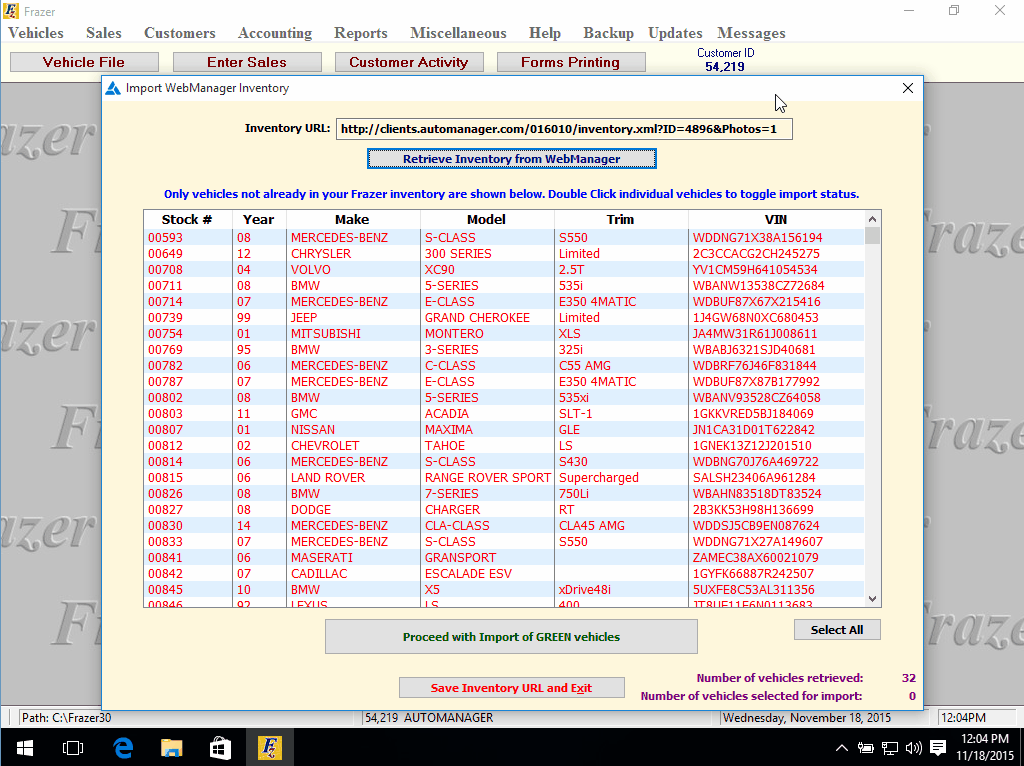1024x766 pixels.
Task: Open the Vehicles menu
Action: (x=36, y=33)
